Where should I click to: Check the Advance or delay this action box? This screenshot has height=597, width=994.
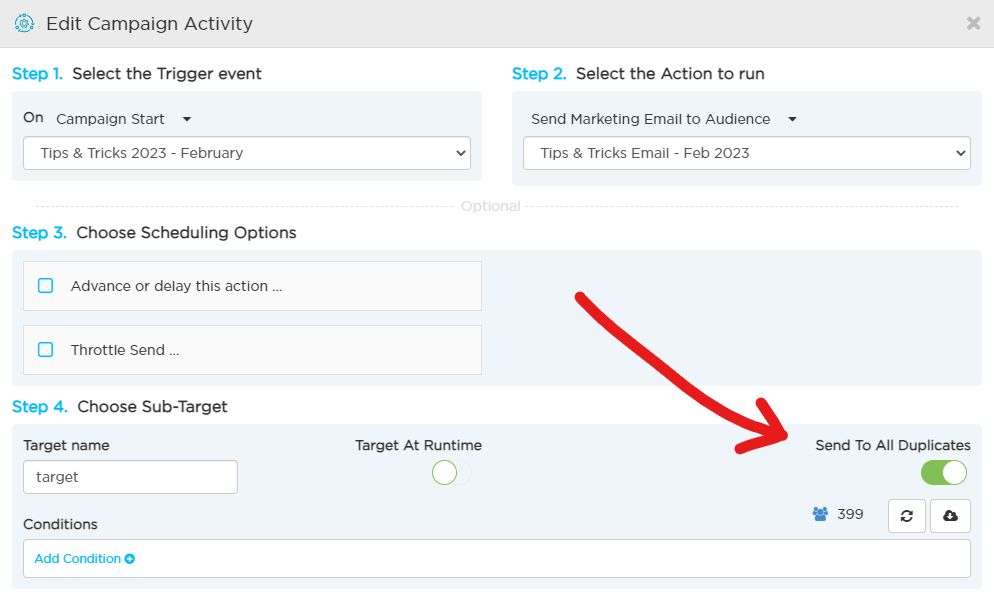click(x=46, y=286)
